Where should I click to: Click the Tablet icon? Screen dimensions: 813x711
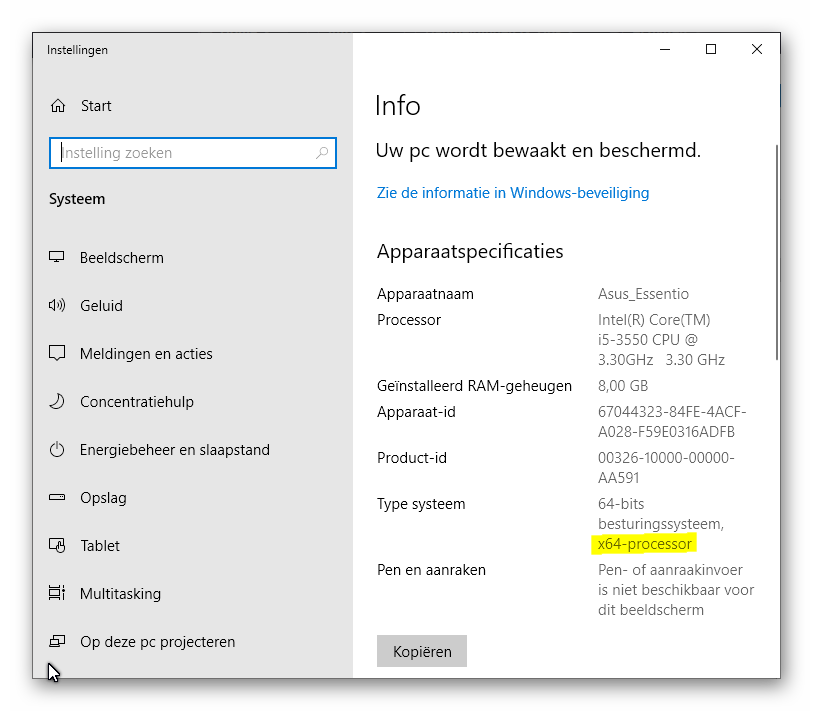click(x=57, y=545)
